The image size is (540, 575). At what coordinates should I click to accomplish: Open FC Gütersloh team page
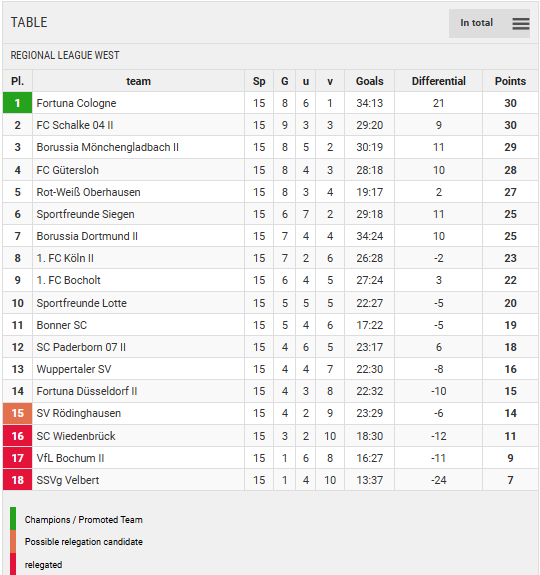point(67,170)
